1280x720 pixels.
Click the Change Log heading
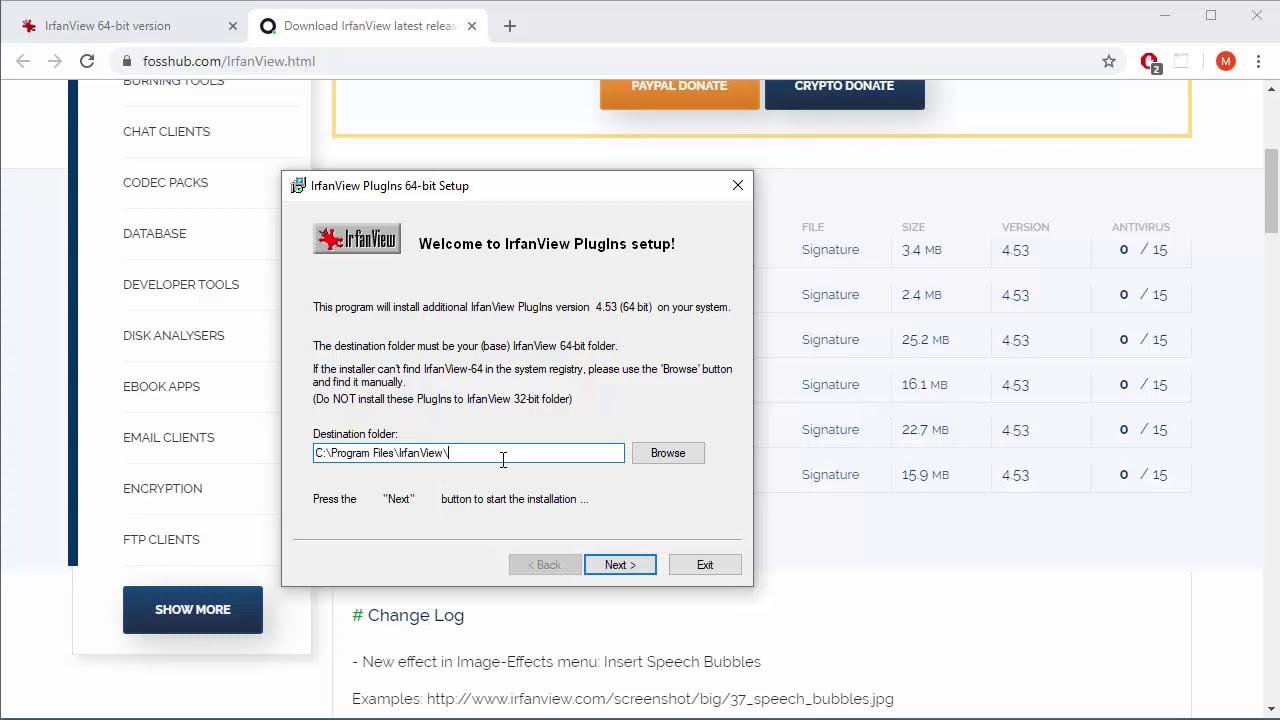tap(408, 615)
